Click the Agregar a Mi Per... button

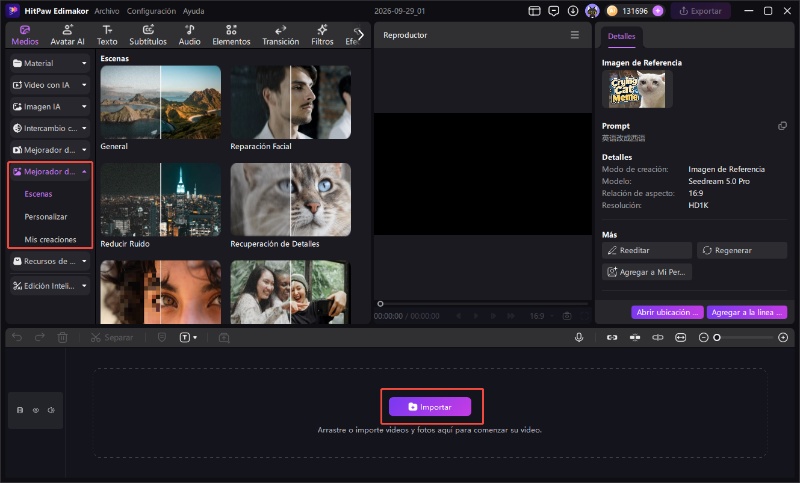(x=646, y=272)
